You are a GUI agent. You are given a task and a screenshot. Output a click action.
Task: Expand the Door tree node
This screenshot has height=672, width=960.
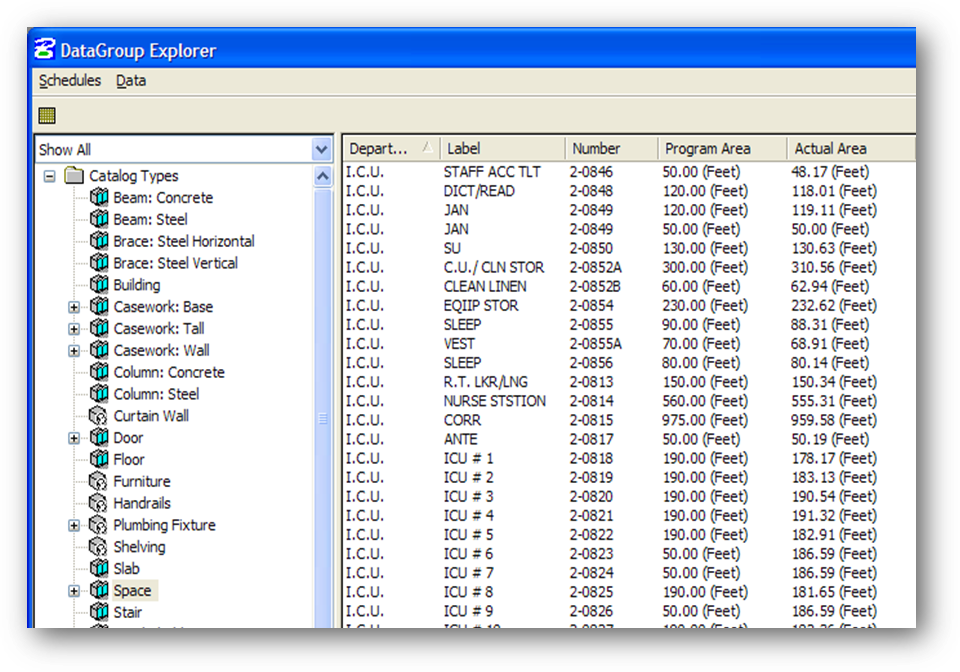pyautogui.click(x=74, y=438)
